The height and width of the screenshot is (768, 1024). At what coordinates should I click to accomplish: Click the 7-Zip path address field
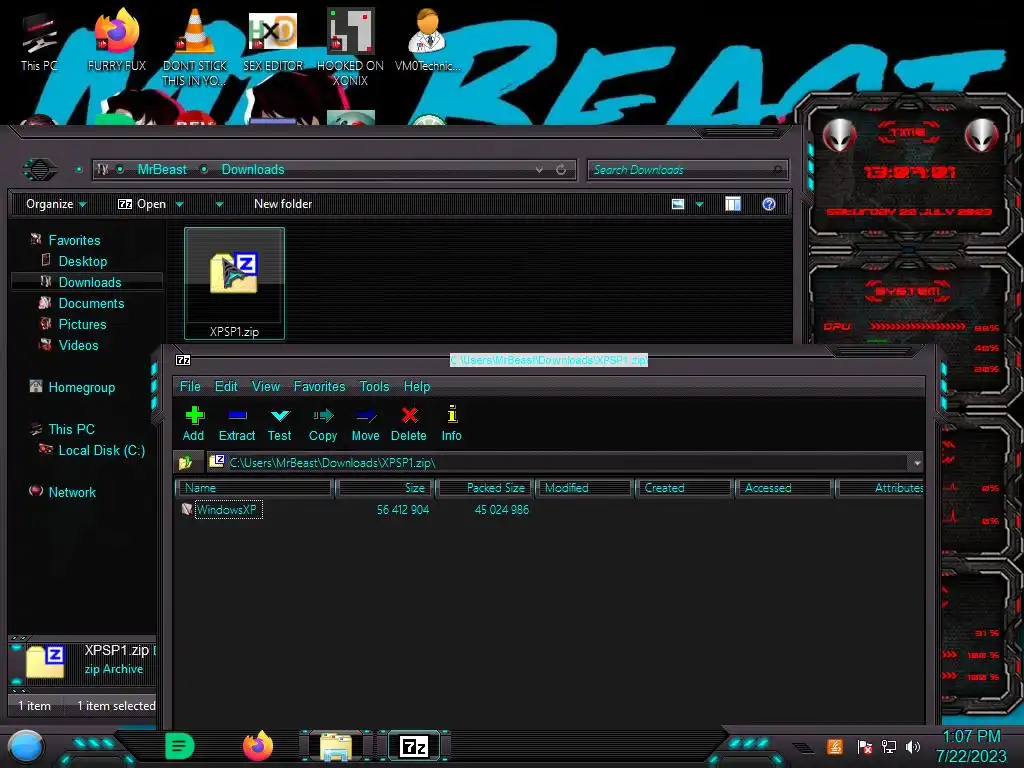pyautogui.click(x=558, y=463)
